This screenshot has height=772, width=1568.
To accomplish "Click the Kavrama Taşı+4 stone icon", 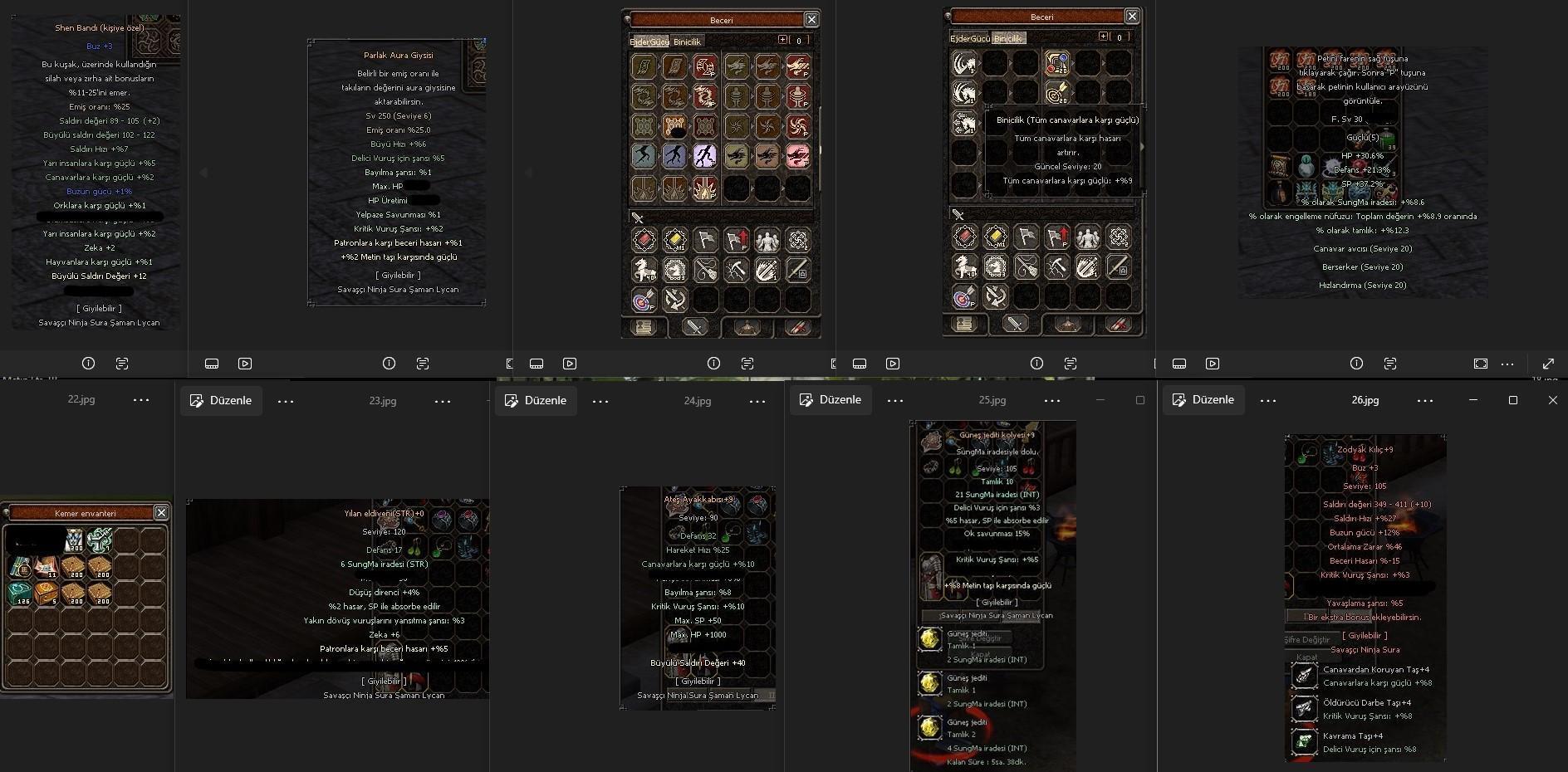I will (1304, 741).
